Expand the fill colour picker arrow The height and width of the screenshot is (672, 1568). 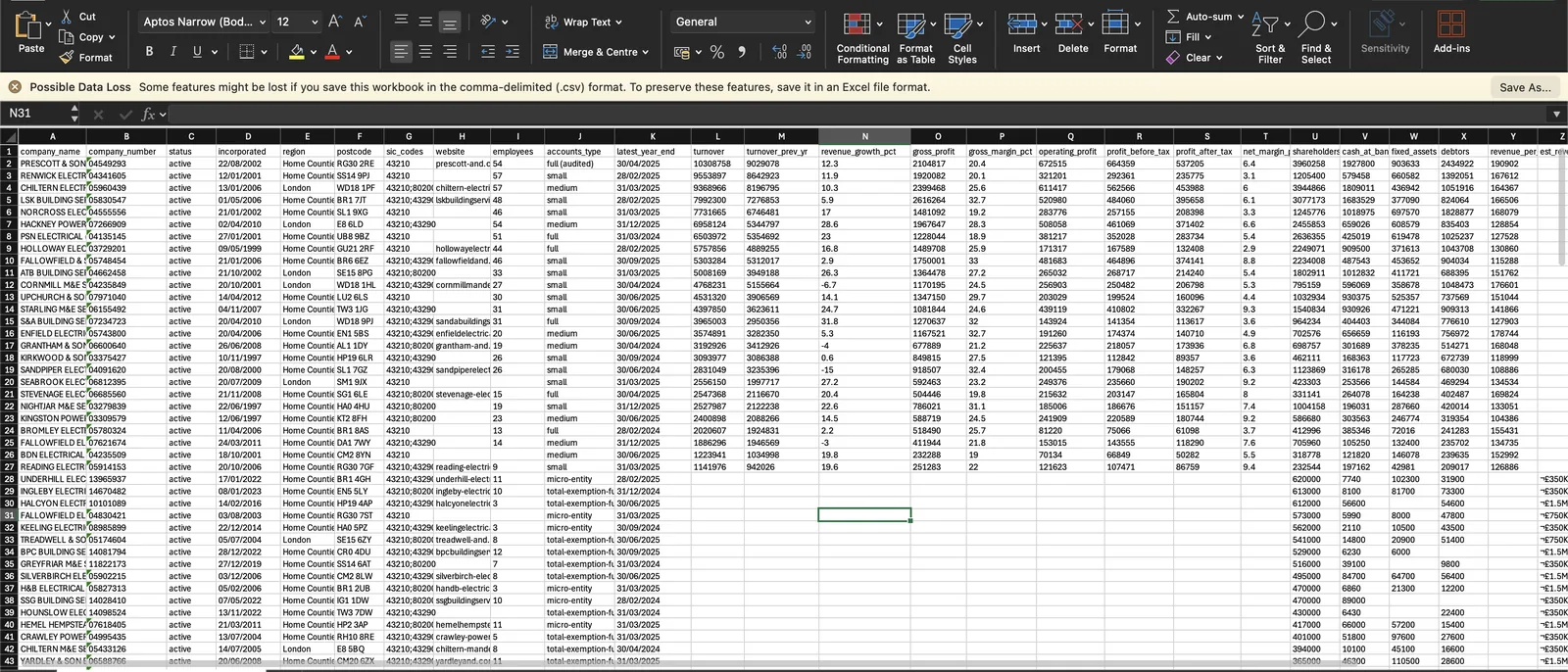[313, 52]
